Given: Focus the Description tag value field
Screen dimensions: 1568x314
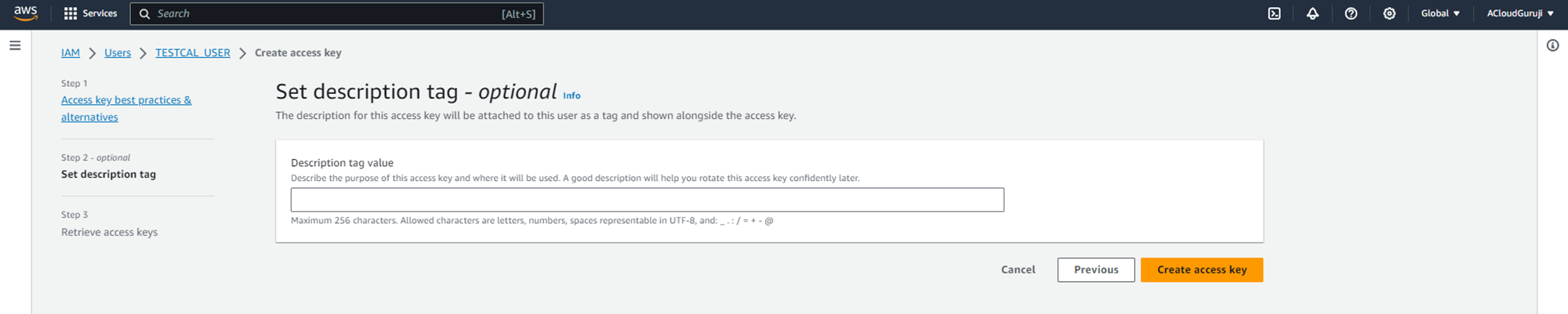Looking at the screenshot, I should (647, 200).
